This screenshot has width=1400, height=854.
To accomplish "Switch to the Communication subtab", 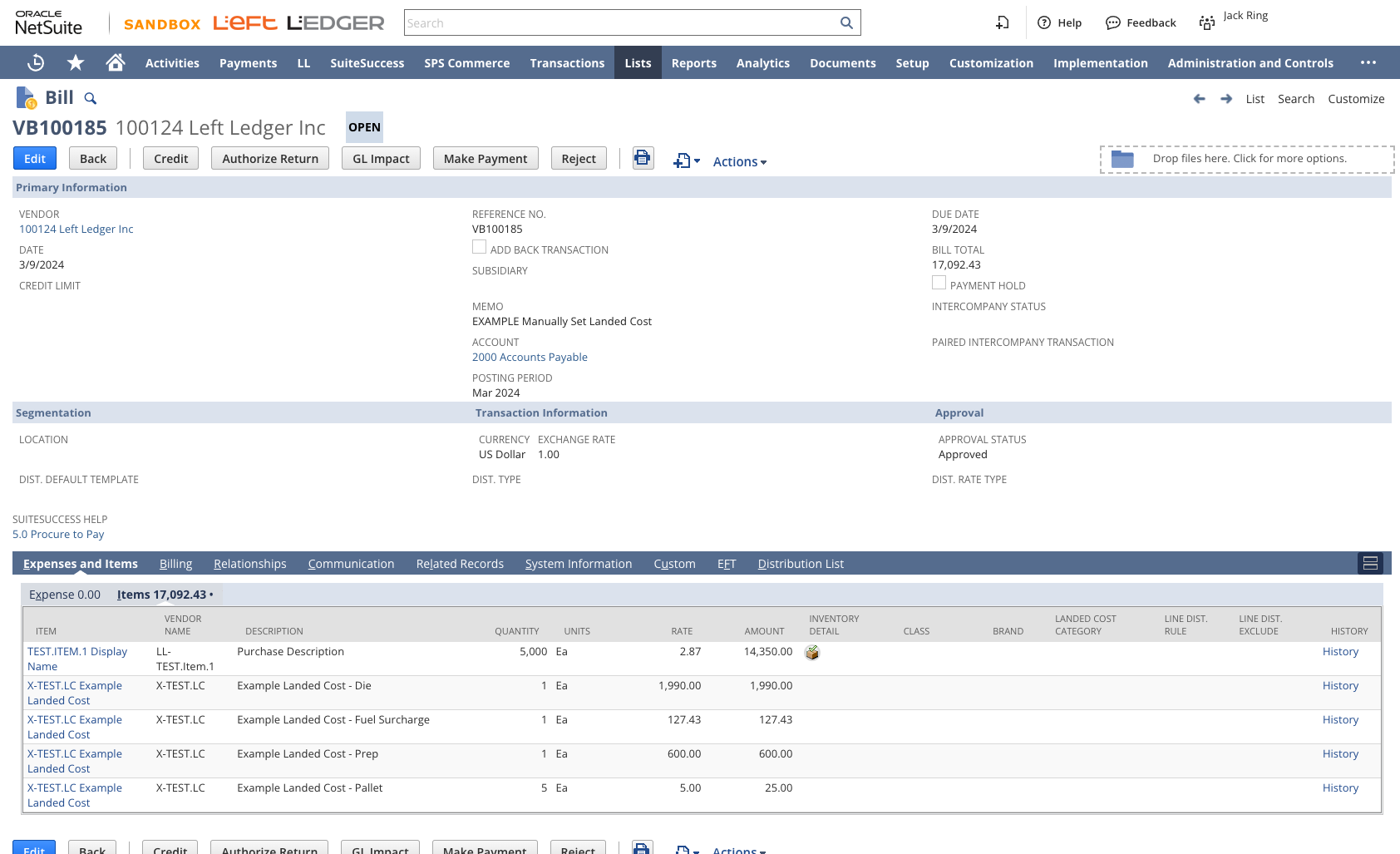I will [351, 563].
